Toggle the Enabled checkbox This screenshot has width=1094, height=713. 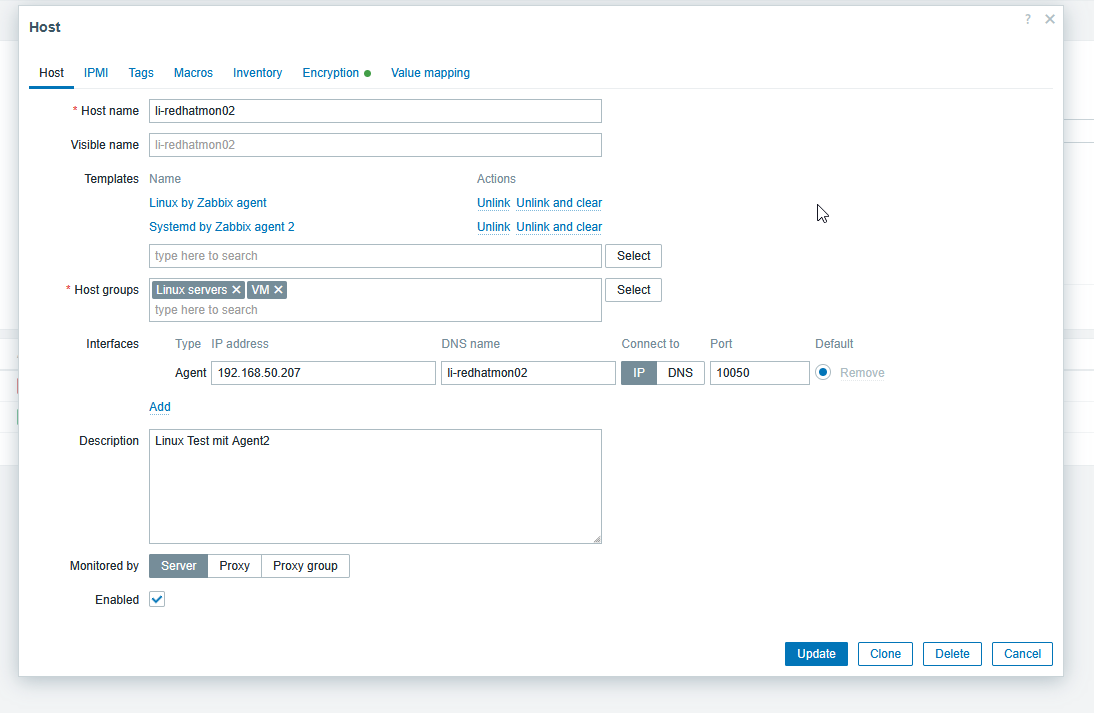pyautogui.click(x=157, y=600)
